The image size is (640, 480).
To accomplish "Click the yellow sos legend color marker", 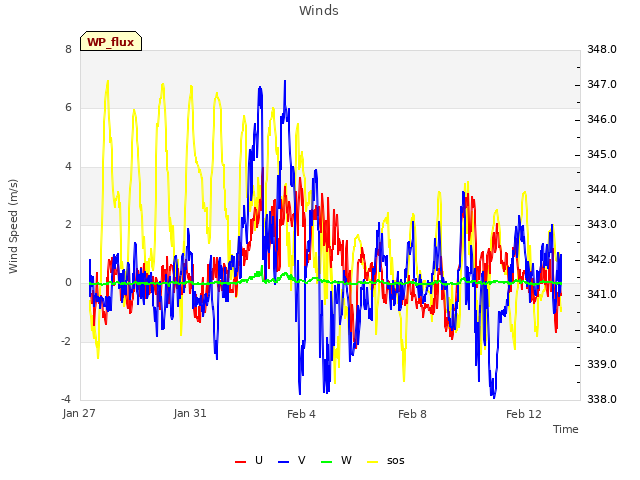I will tap(373, 462).
